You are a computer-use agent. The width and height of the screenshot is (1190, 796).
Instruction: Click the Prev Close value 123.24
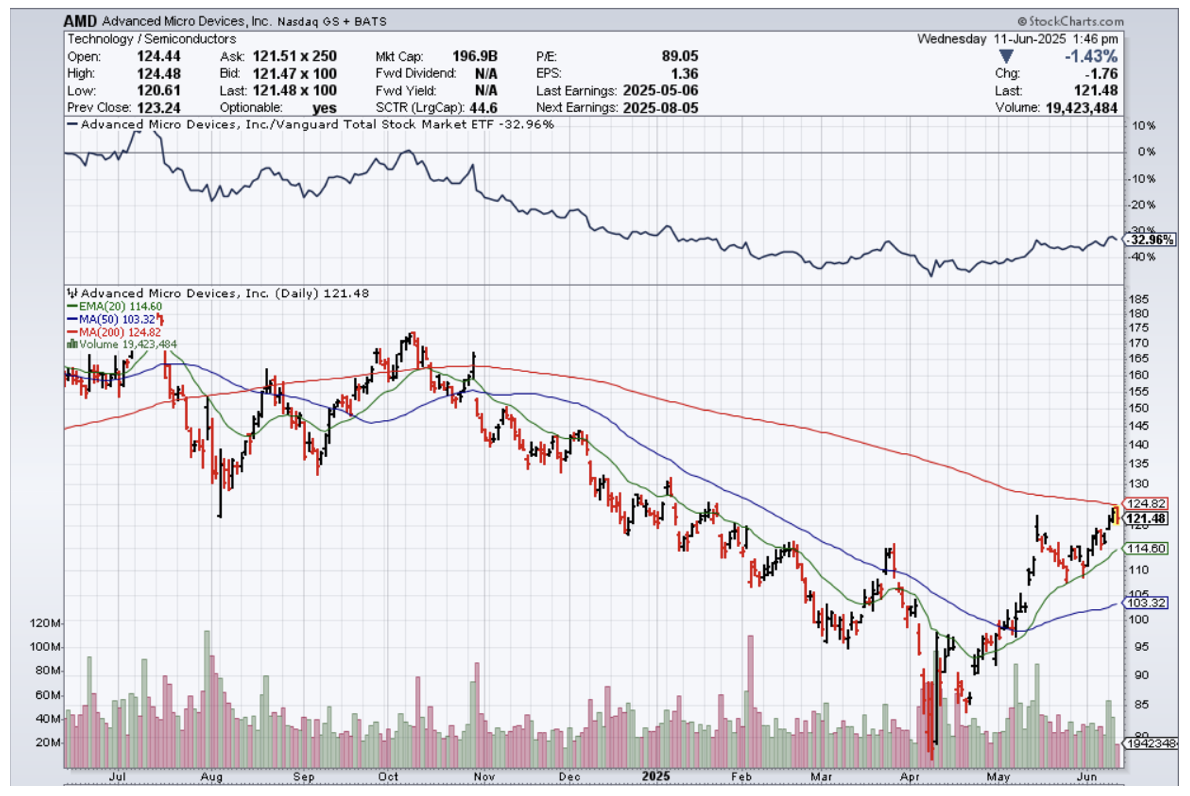(x=159, y=108)
